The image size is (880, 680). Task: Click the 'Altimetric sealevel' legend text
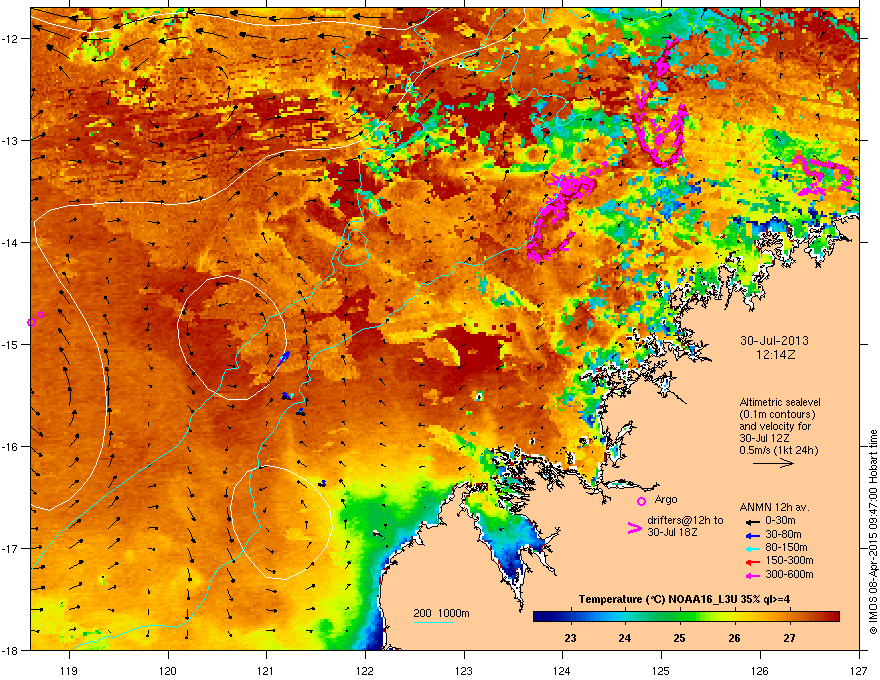click(780, 402)
